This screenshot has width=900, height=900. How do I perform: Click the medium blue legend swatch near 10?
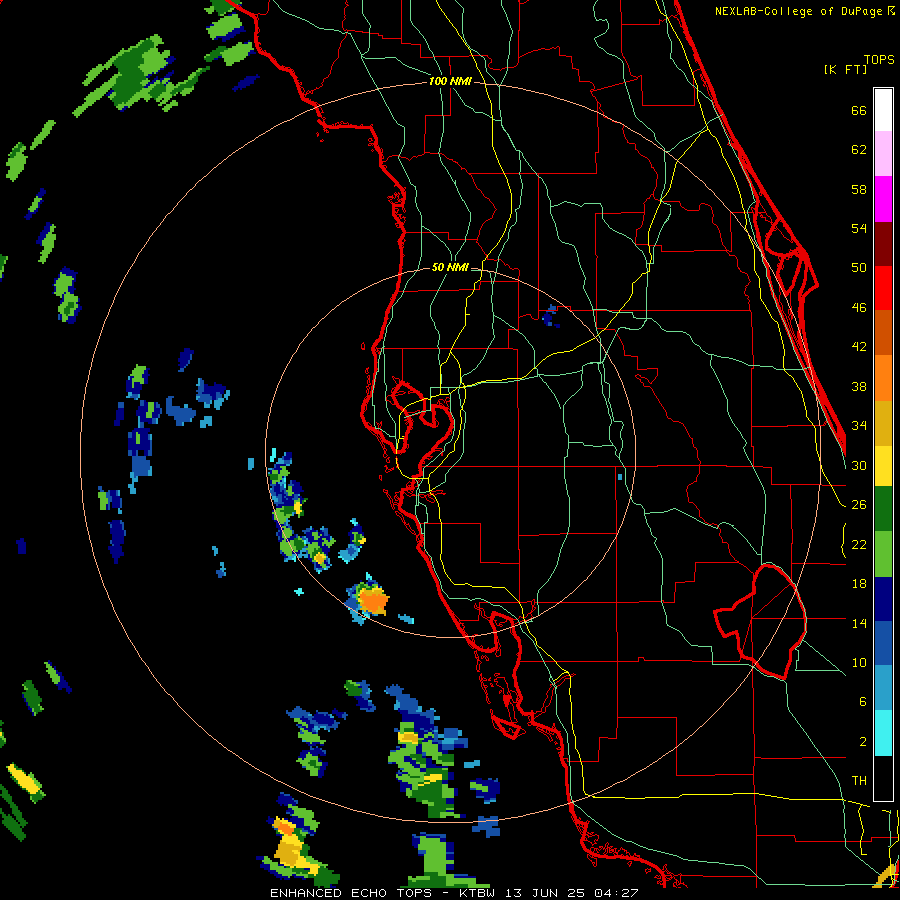pos(883,643)
